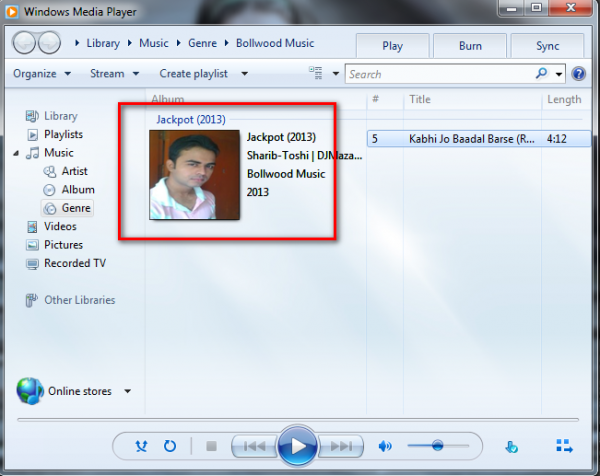
Task: Click in the Search field
Action: pyautogui.click(x=440, y=74)
